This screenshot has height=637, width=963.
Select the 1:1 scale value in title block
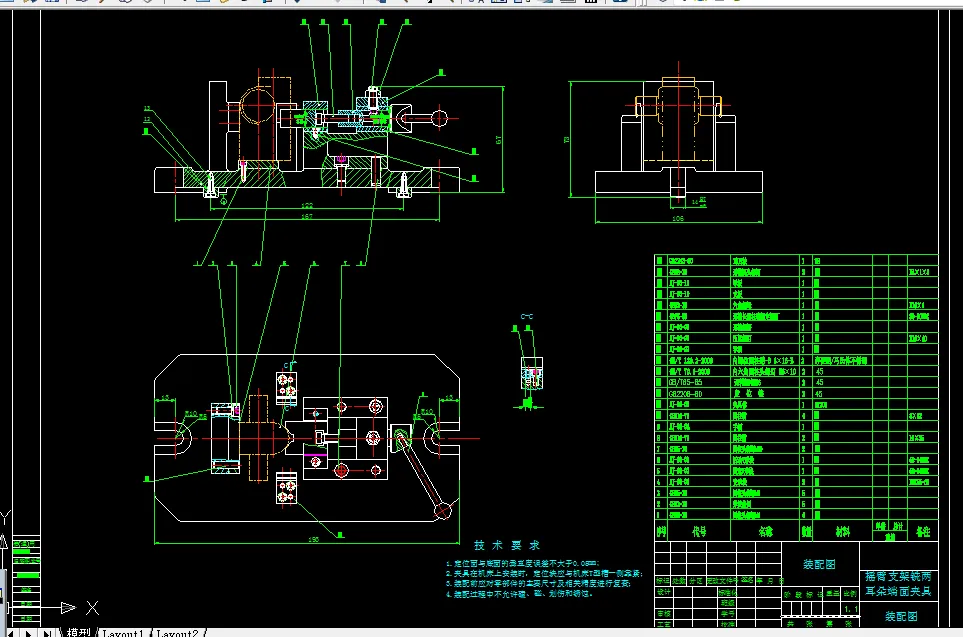(x=851, y=609)
